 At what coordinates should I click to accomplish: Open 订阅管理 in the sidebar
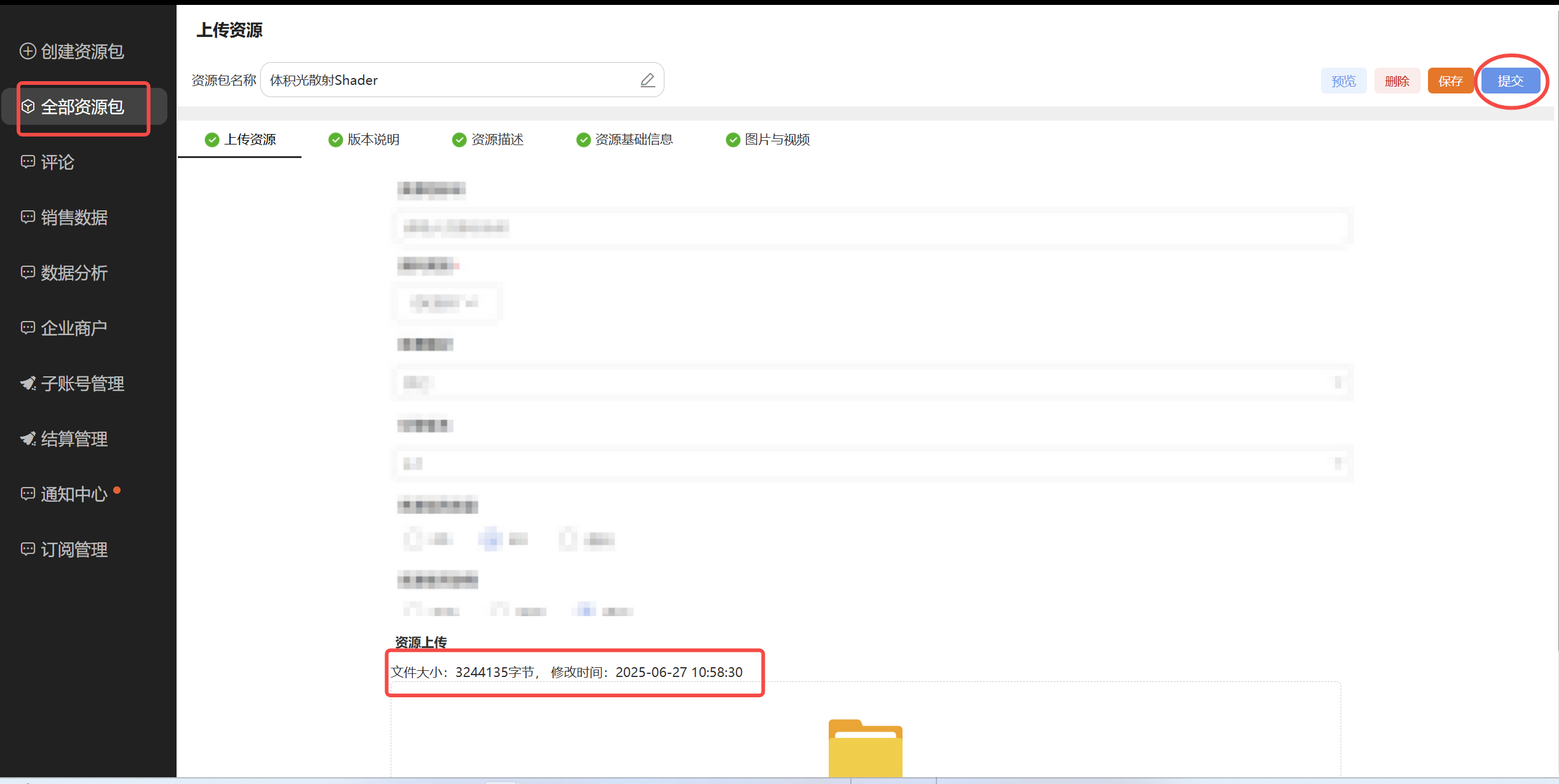[74, 550]
